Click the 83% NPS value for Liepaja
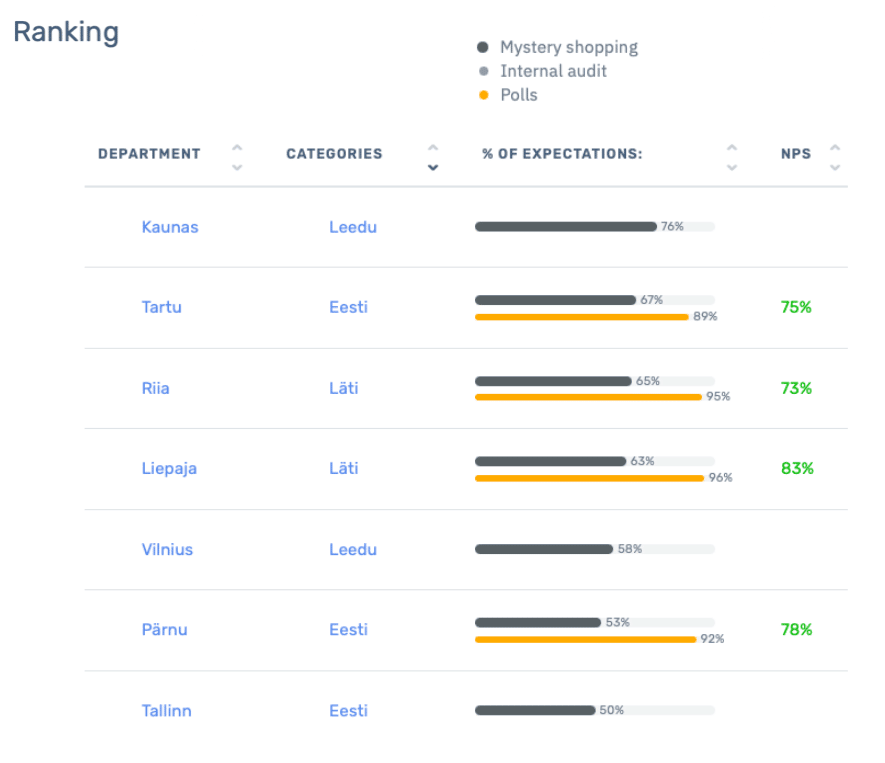This screenshot has width=885, height=763. click(796, 468)
